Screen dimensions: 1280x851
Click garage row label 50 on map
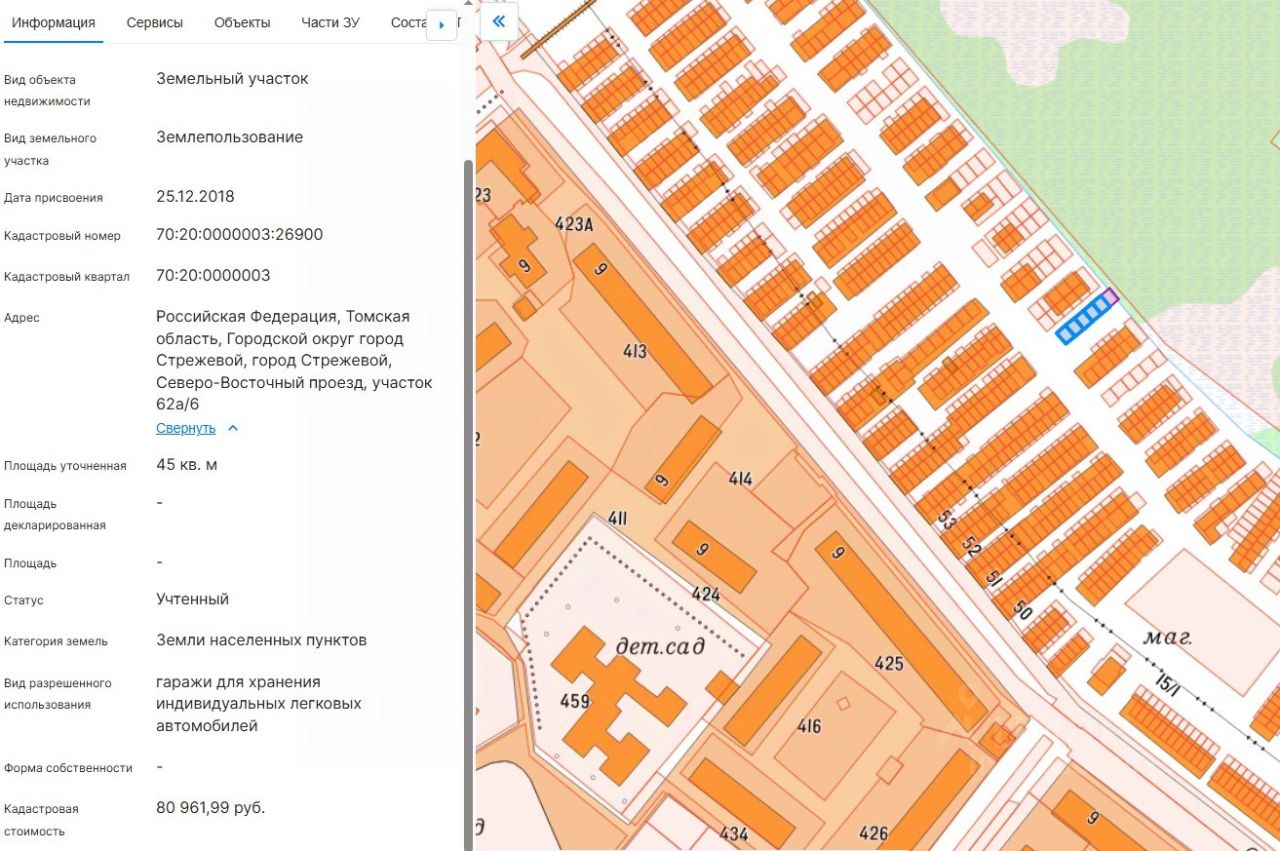click(1021, 609)
